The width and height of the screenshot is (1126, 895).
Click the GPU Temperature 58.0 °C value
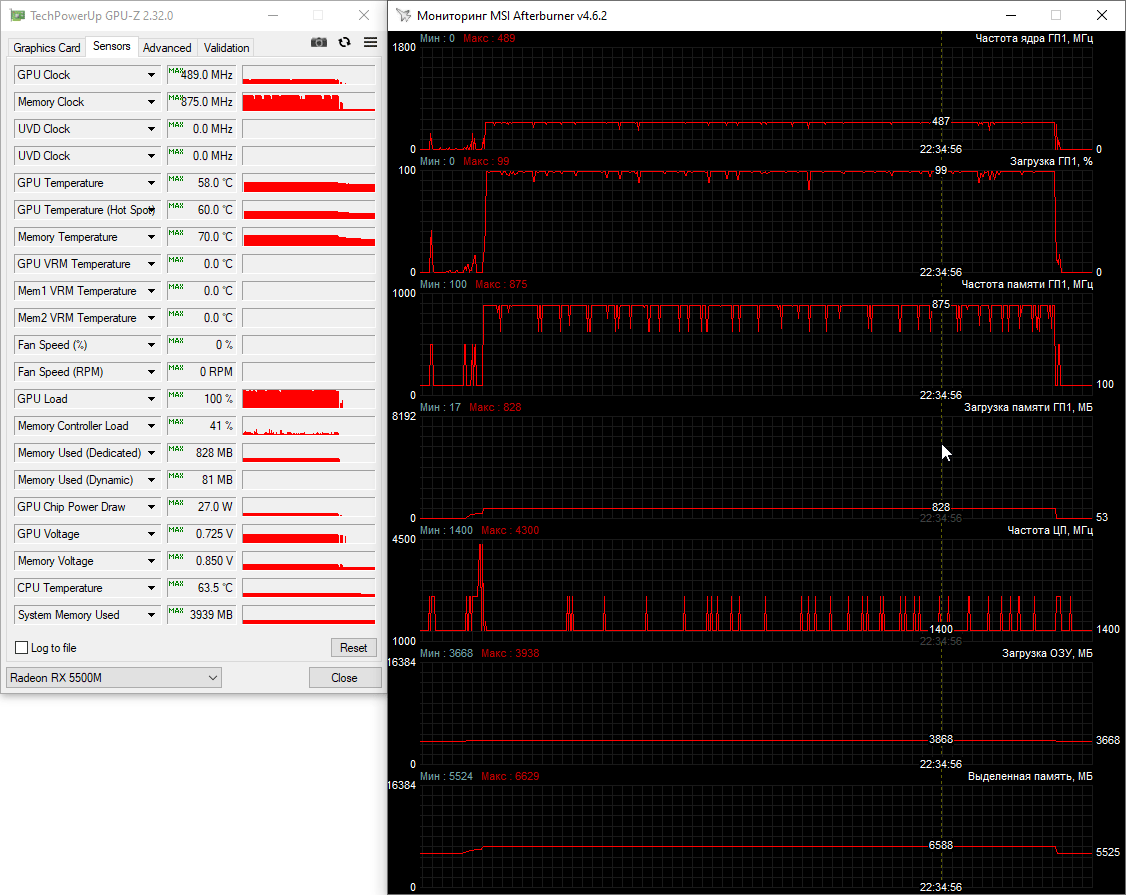pyautogui.click(x=202, y=183)
